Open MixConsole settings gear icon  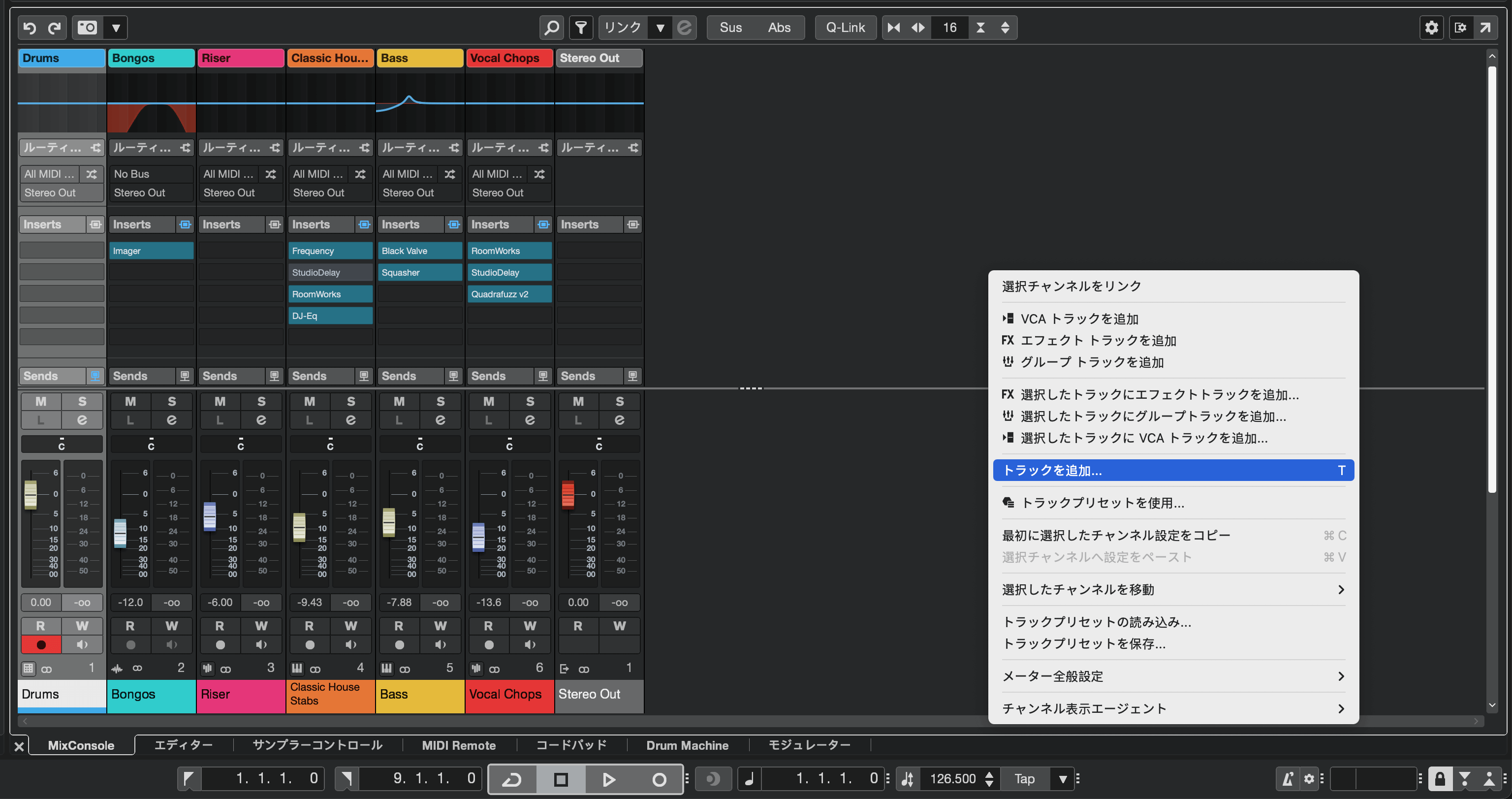click(x=1432, y=28)
